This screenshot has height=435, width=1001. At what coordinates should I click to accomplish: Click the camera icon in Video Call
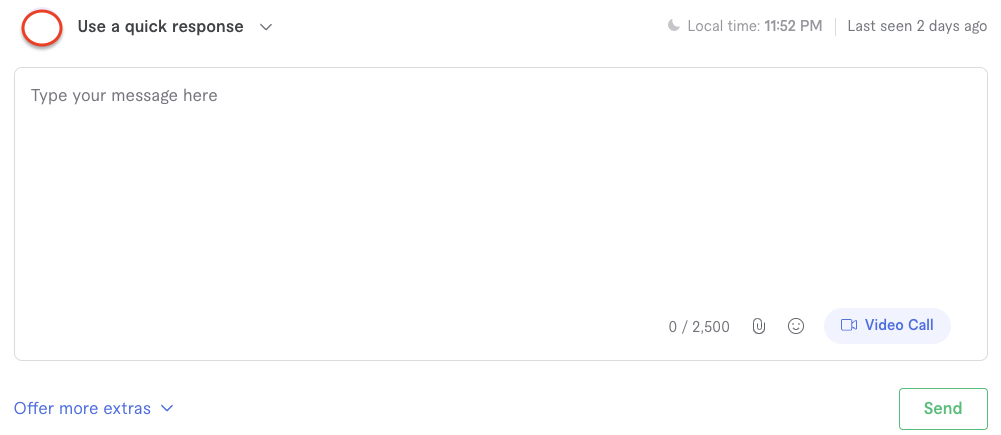pos(849,325)
